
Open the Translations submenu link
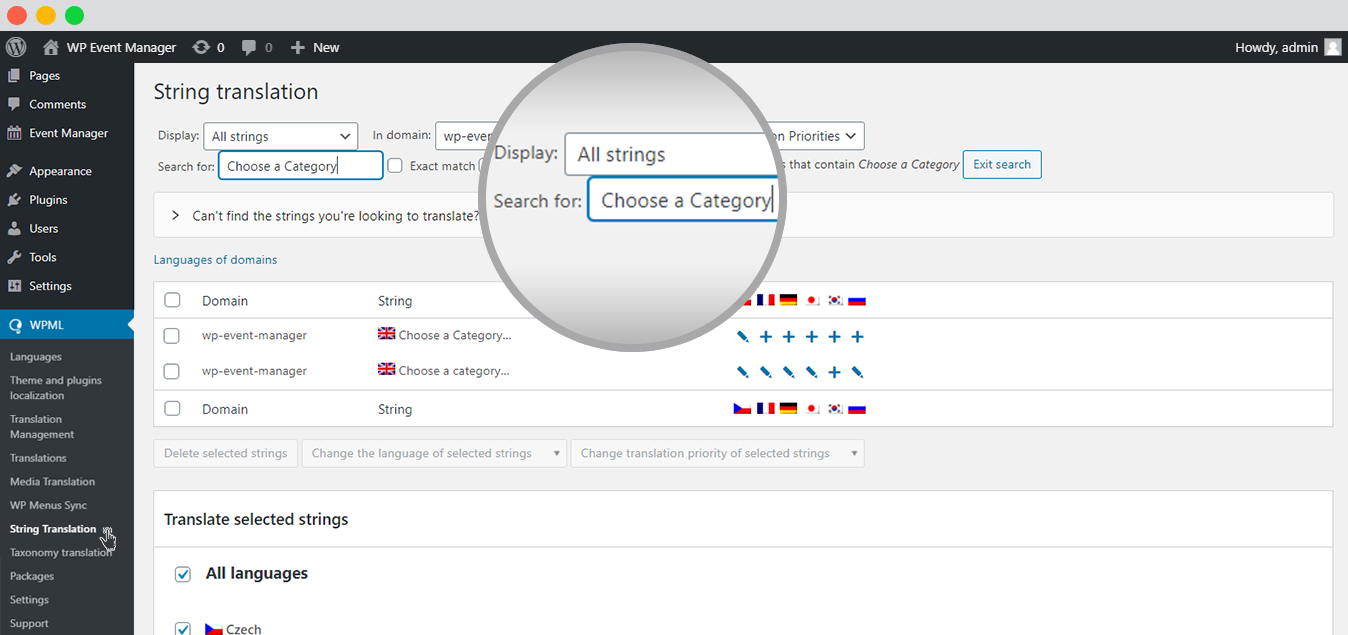[38, 458]
